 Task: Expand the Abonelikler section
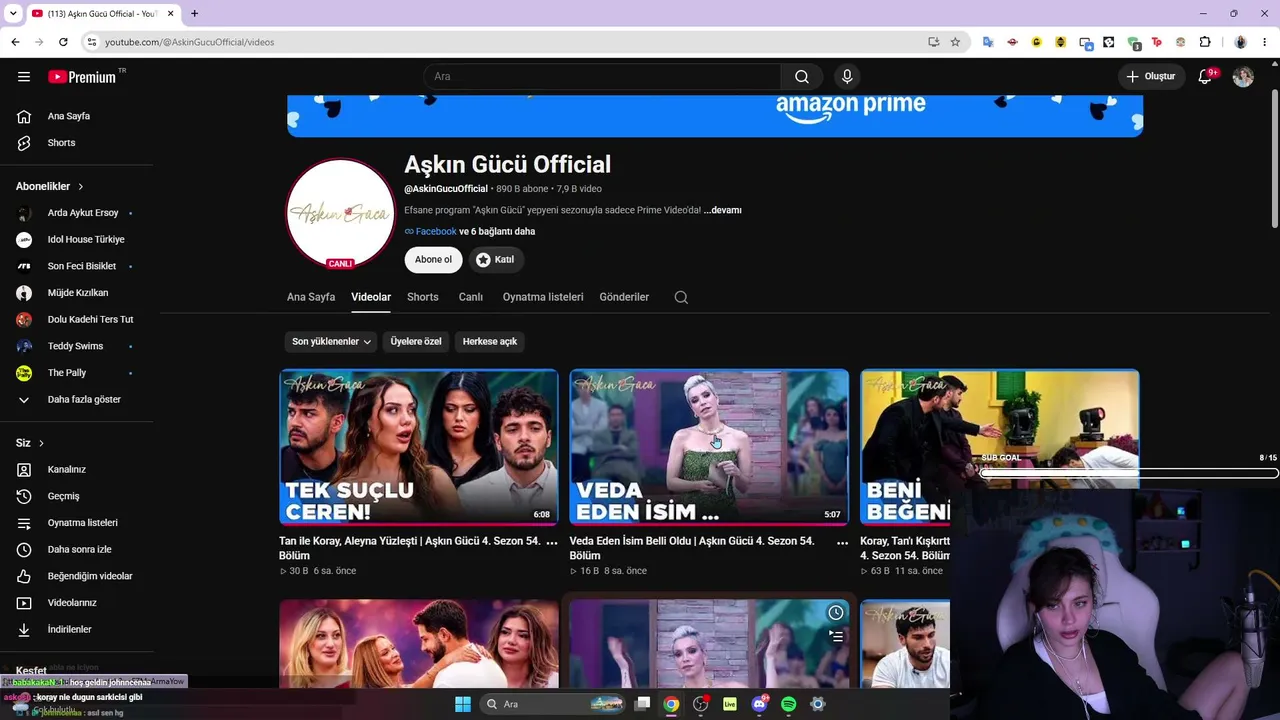(x=50, y=187)
